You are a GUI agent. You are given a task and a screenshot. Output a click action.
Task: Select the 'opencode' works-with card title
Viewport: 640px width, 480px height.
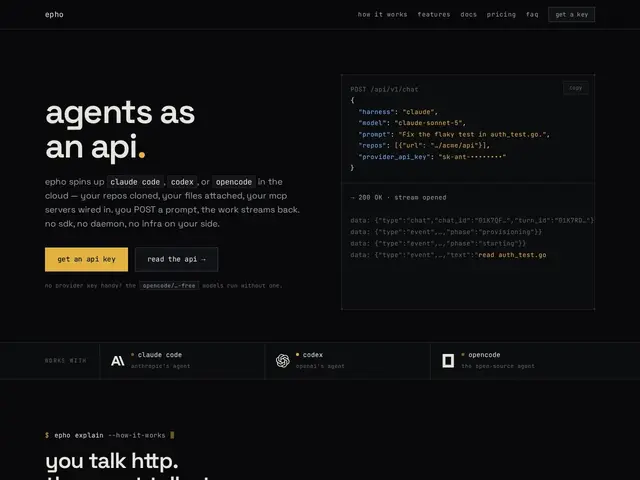tap(484, 355)
